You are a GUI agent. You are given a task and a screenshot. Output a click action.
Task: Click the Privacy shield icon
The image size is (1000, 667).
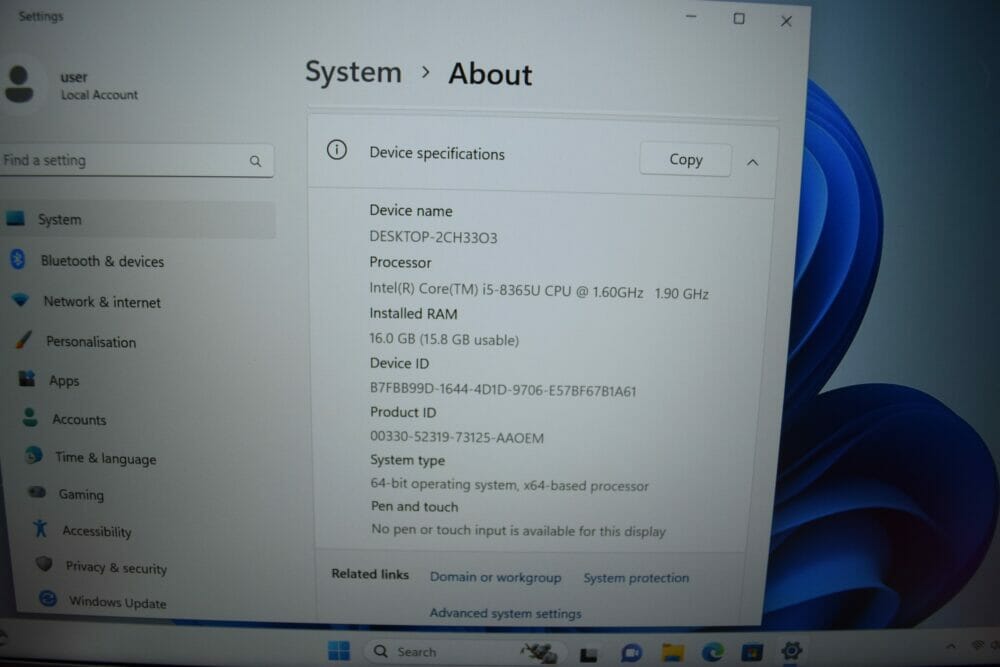click(x=43, y=564)
